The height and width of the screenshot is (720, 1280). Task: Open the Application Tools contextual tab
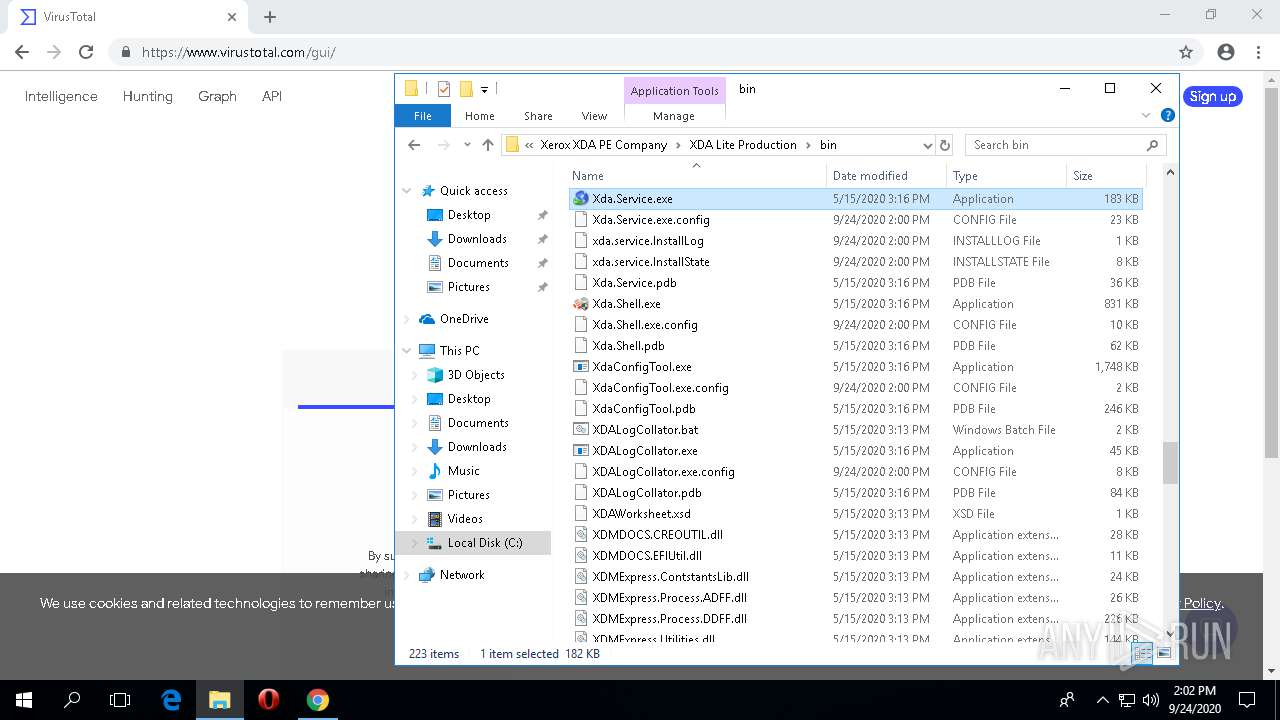pos(674,91)
